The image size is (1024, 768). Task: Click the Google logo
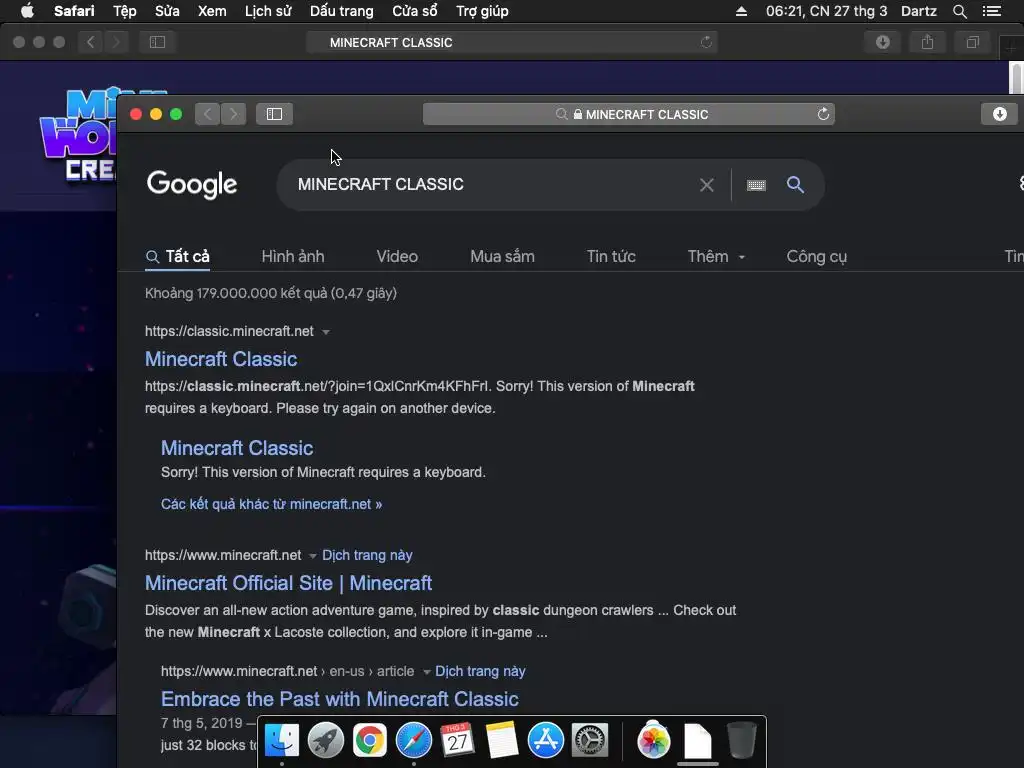click(x=192, y=185)
